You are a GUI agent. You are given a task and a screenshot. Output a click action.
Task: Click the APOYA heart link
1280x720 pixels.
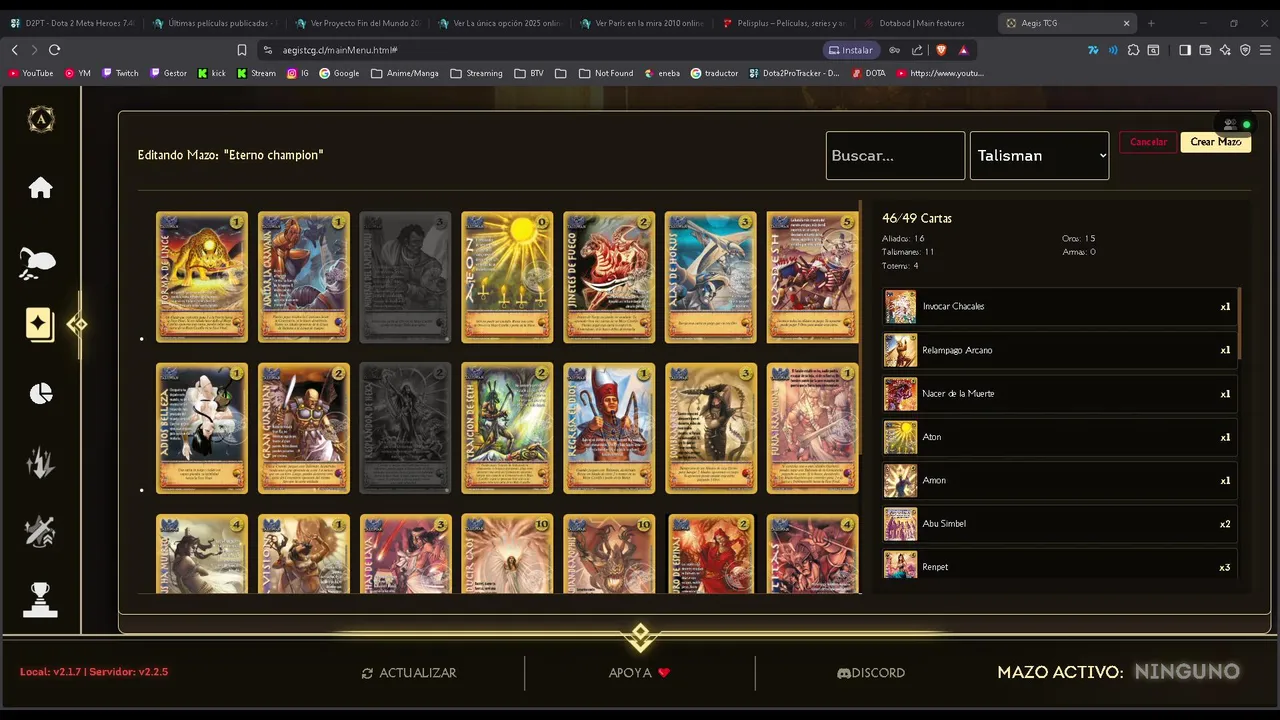(x=639, y=673)
